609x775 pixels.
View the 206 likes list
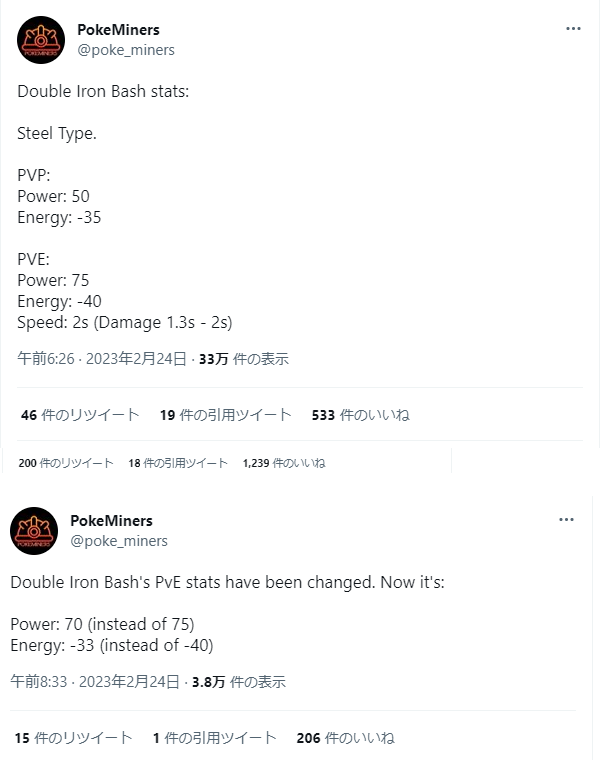(345, 738)
